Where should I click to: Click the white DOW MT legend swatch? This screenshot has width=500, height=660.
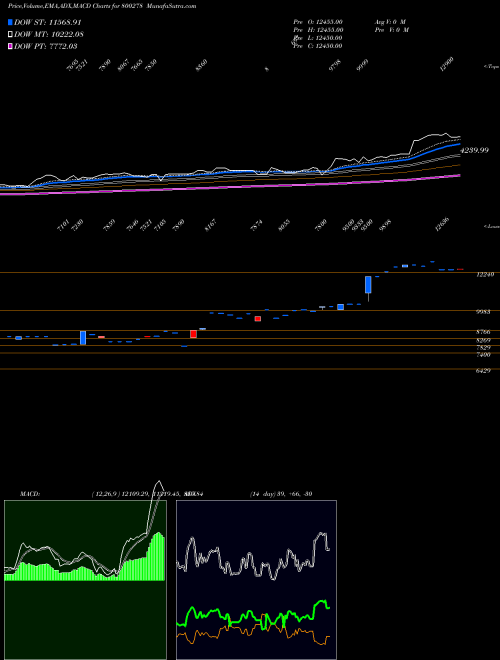click(11, 35)
